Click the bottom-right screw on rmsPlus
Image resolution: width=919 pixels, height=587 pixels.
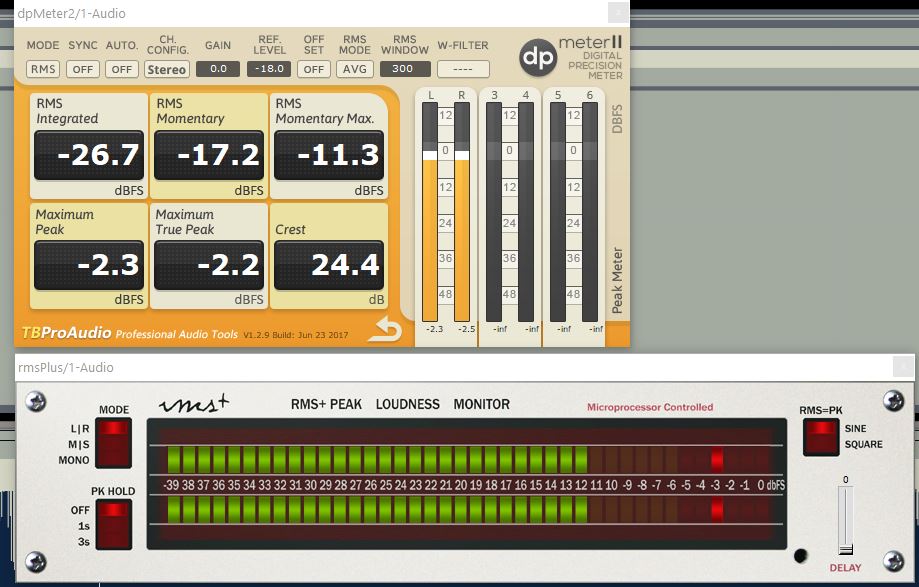click(893, 561)
